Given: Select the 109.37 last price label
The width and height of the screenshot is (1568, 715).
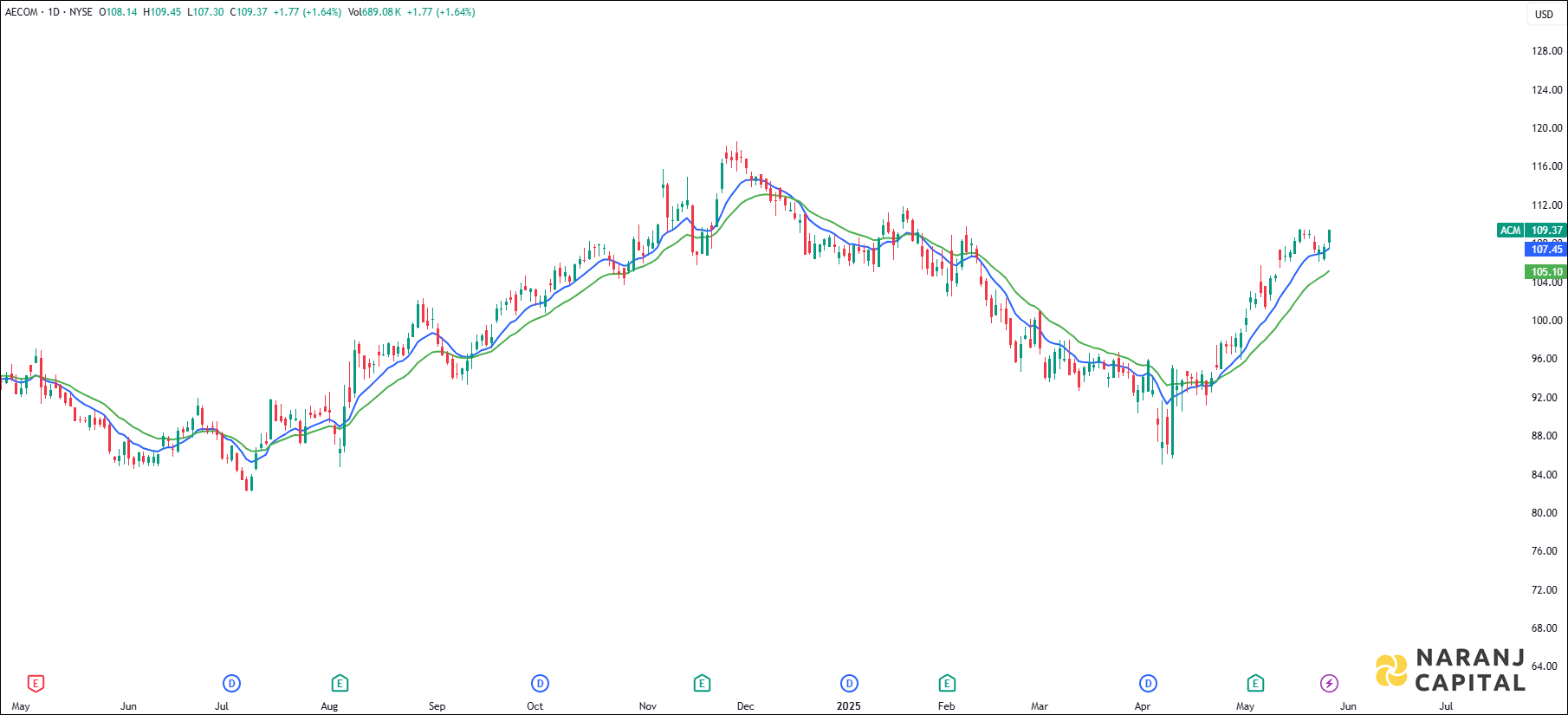Looking at the screenshot, I should coord(1546,231).
